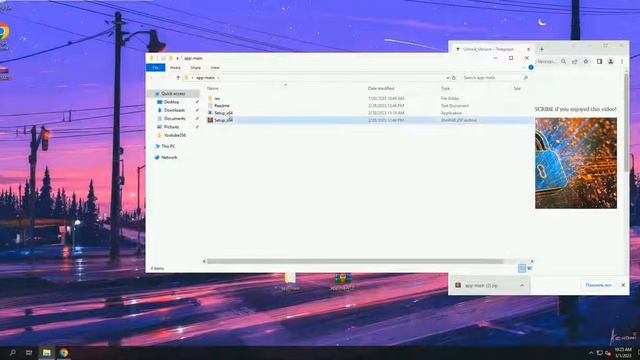
Task: Click the padlock image on webpage
Action: click(x=576, y=163)
